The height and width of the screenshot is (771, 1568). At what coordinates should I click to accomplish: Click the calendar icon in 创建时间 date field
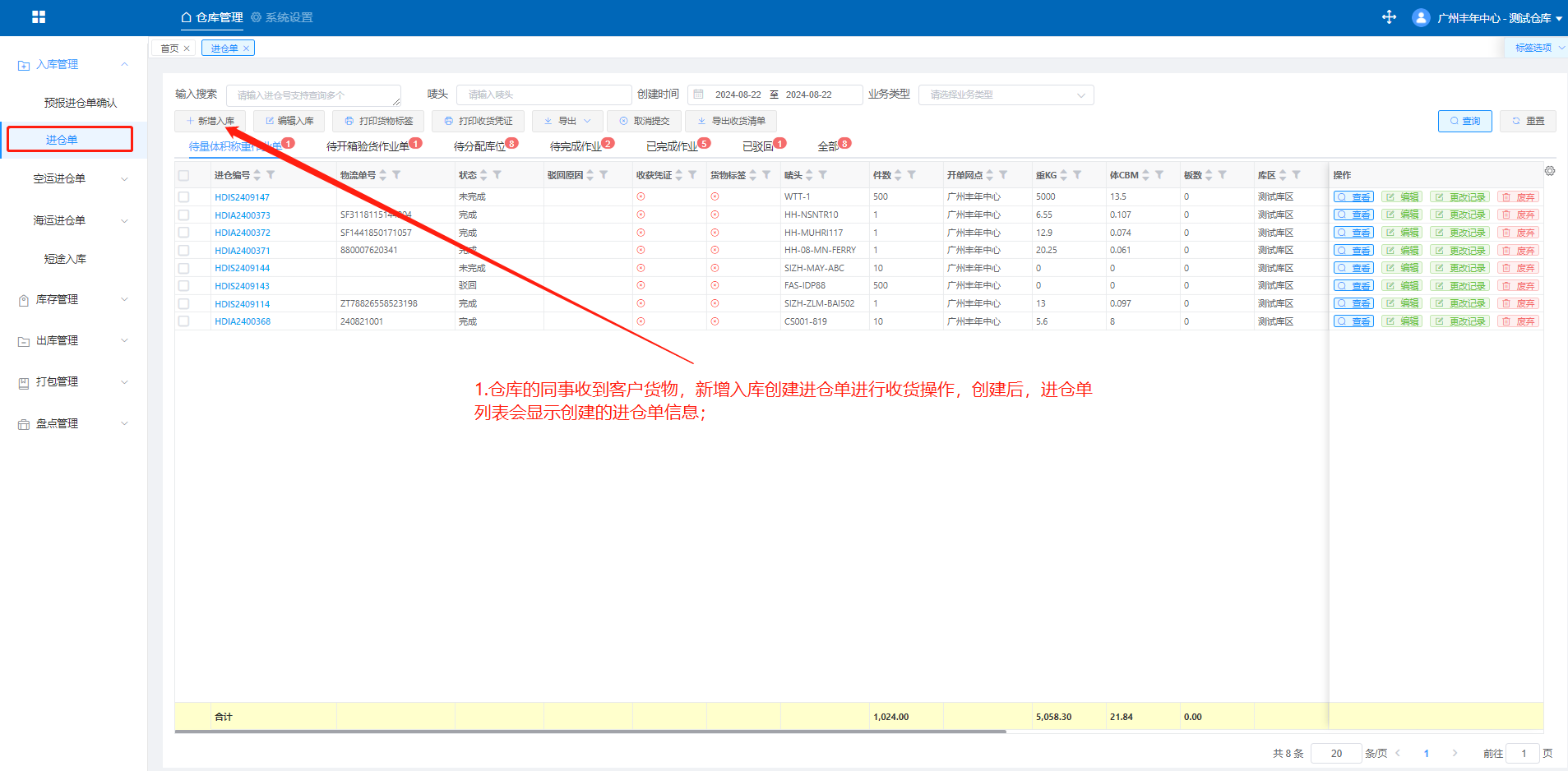tap(699, 95)
